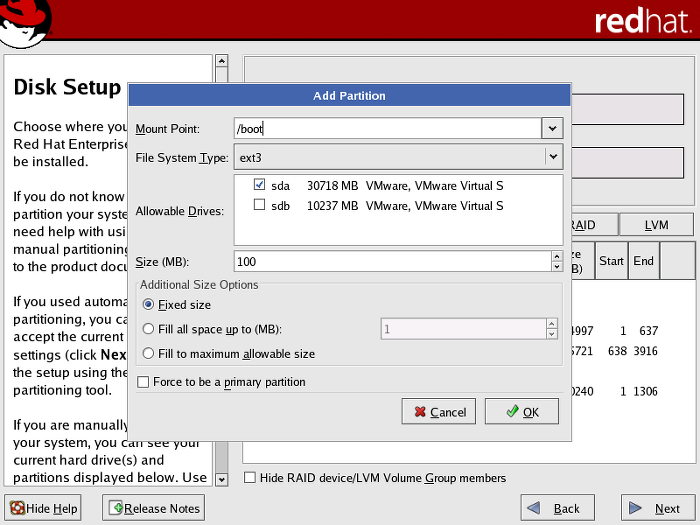Click the Add Partition title bar

pyautogui.click(x=350, y=96)
